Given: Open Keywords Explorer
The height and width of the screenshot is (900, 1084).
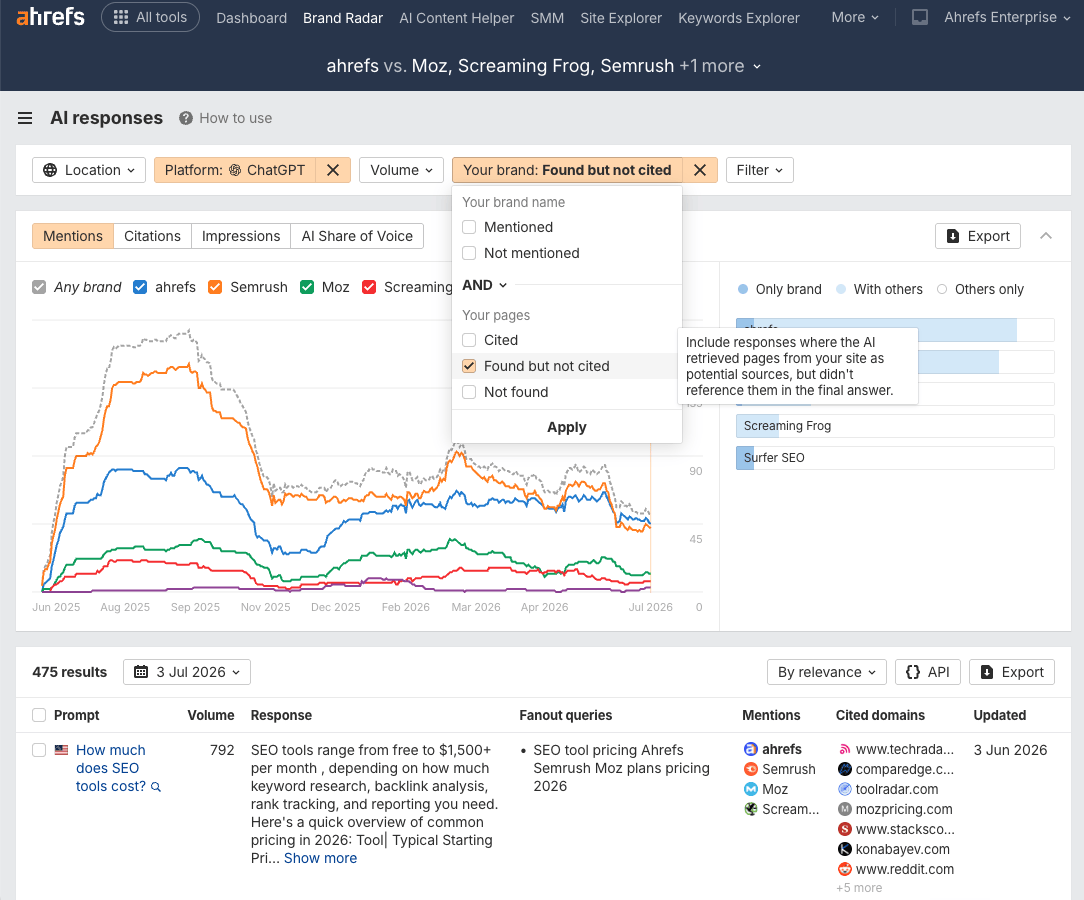Looking at the screenshot, I should click(738, 18).
